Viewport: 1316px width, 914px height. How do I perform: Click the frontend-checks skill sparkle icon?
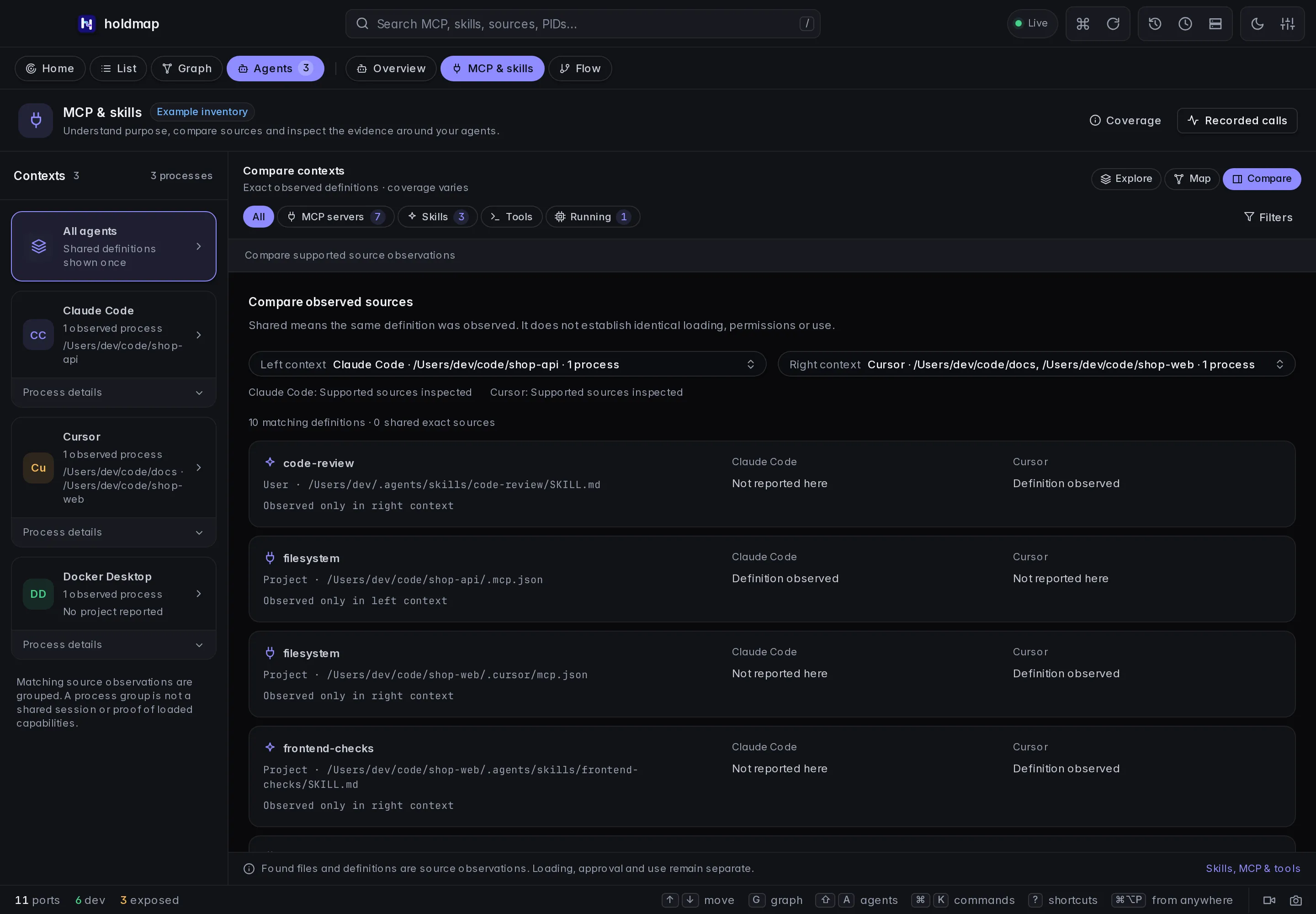click(270, 747)
